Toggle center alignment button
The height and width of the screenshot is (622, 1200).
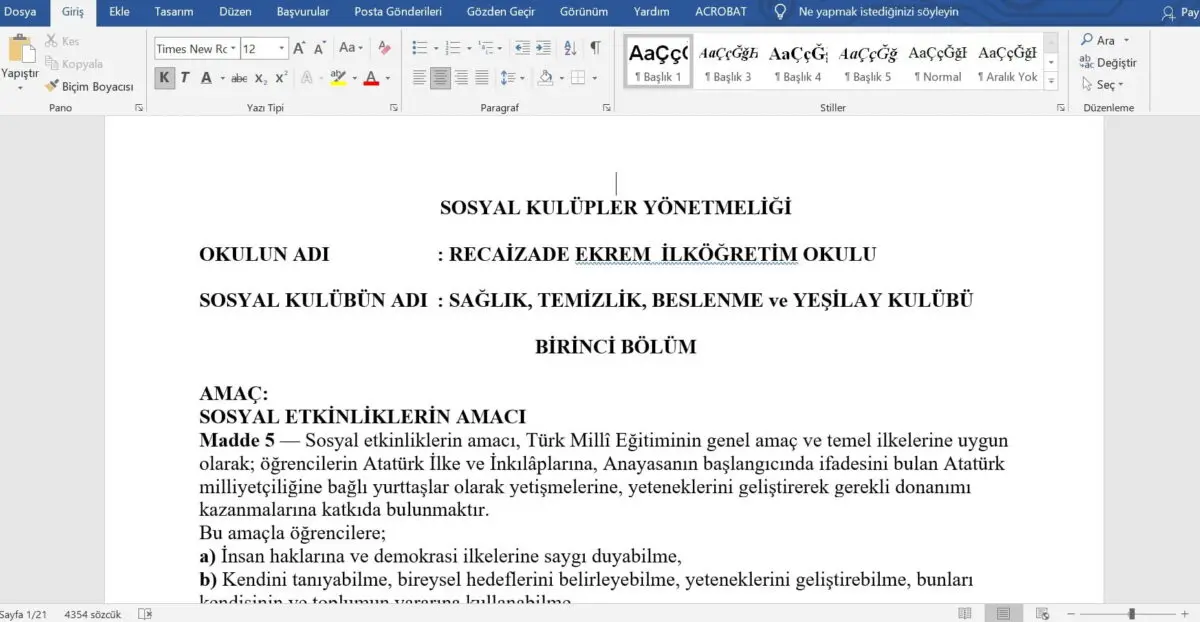tap(441, 77)
